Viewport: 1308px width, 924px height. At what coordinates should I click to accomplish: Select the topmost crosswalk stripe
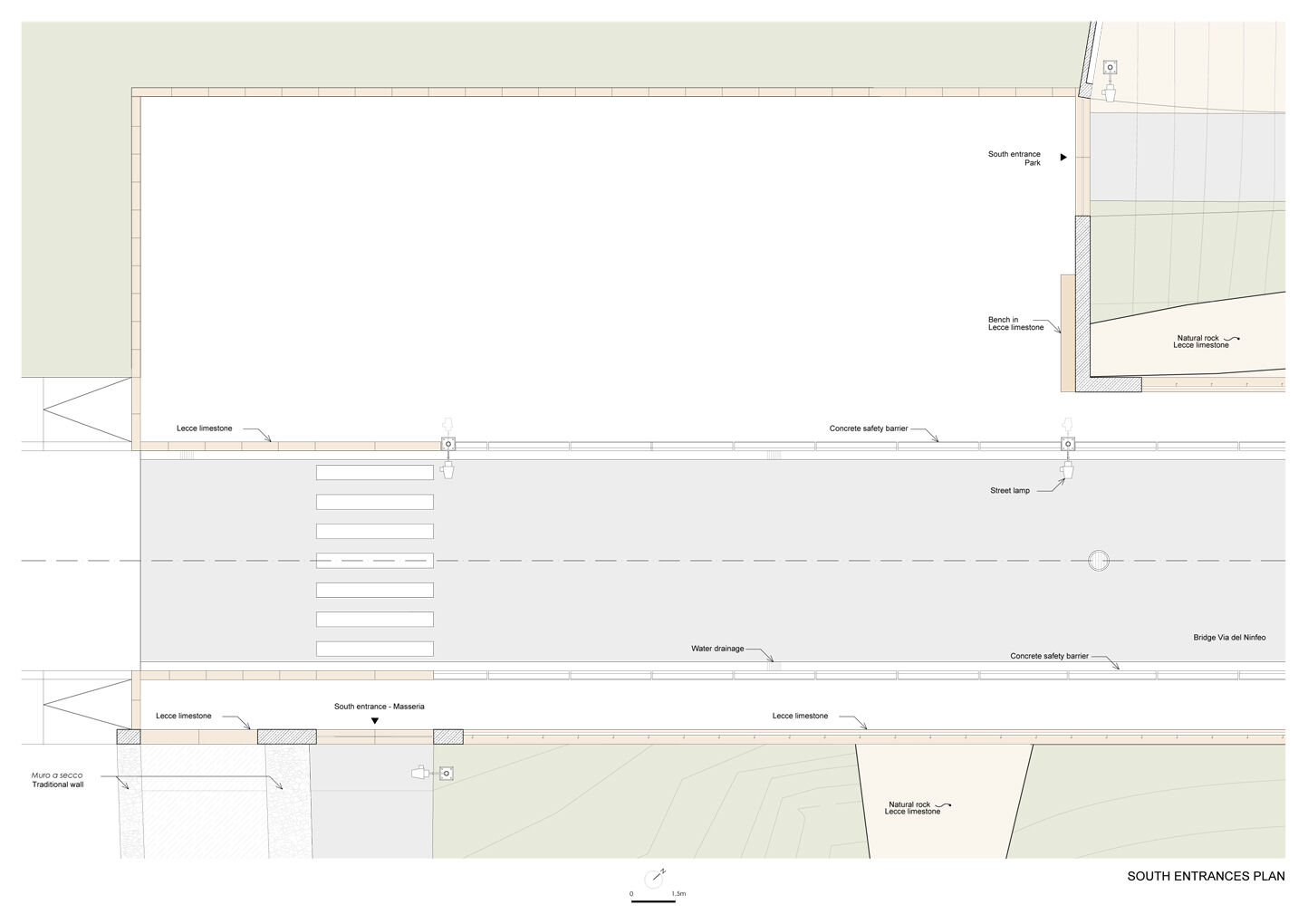pyautogui.click(x=375, y=473)
